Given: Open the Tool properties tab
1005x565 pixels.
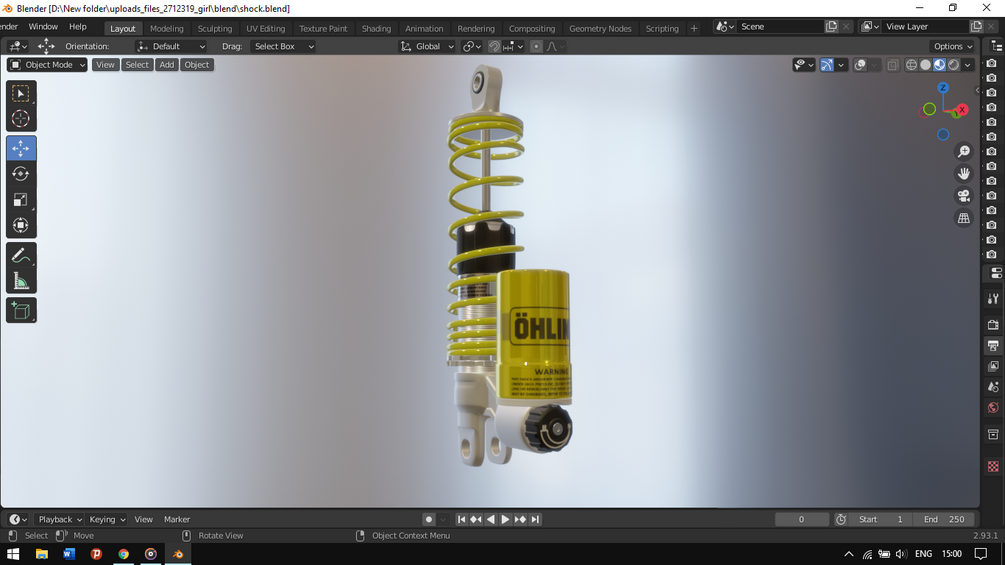Looking at the screenshot, I should pos(993,299).
